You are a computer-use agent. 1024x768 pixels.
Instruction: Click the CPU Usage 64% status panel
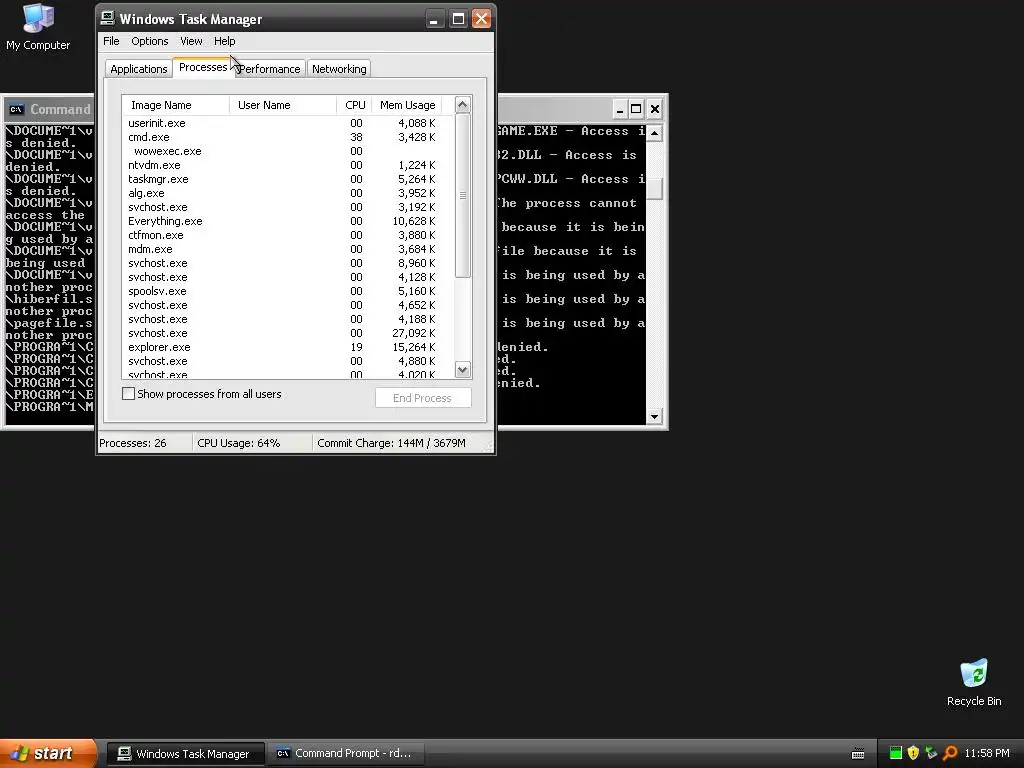(251, 443)
